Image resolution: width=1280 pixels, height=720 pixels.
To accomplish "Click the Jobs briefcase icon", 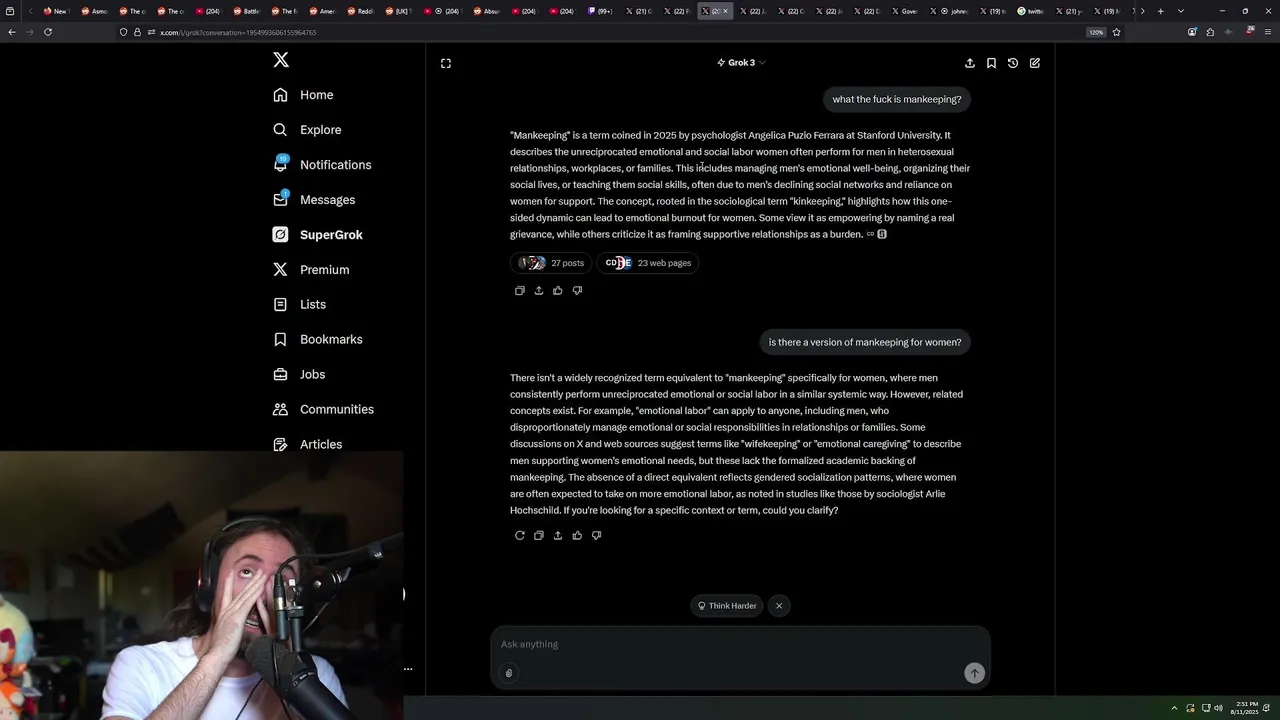I will 280,374.
